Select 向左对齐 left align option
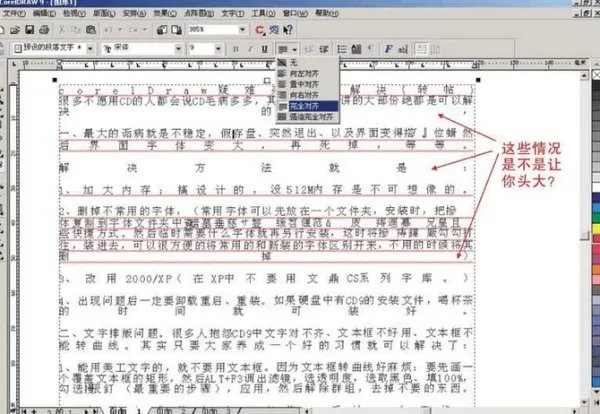600x414 pixels. tap(307, 73)
